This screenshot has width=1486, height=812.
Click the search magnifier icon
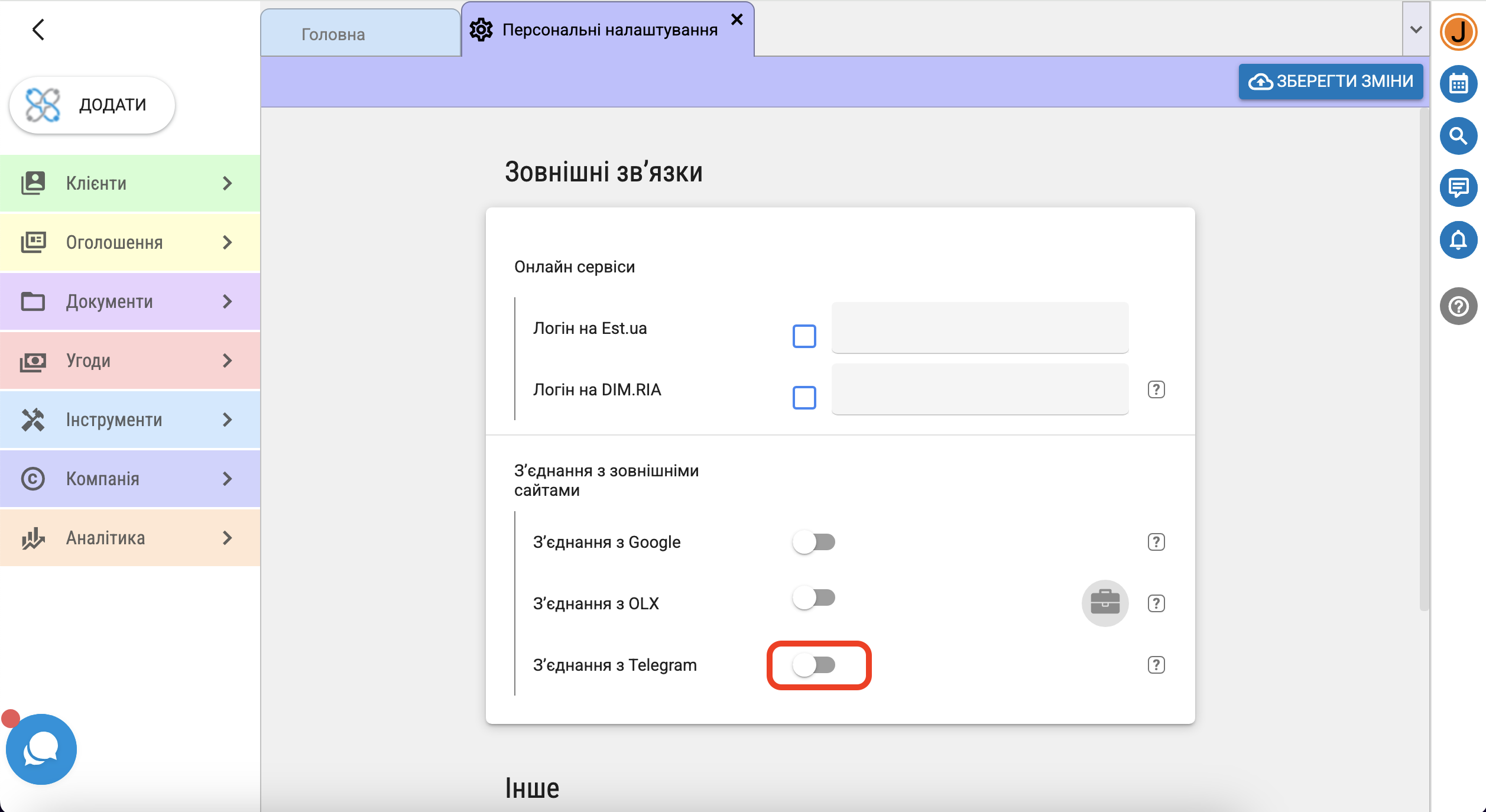1458,136
